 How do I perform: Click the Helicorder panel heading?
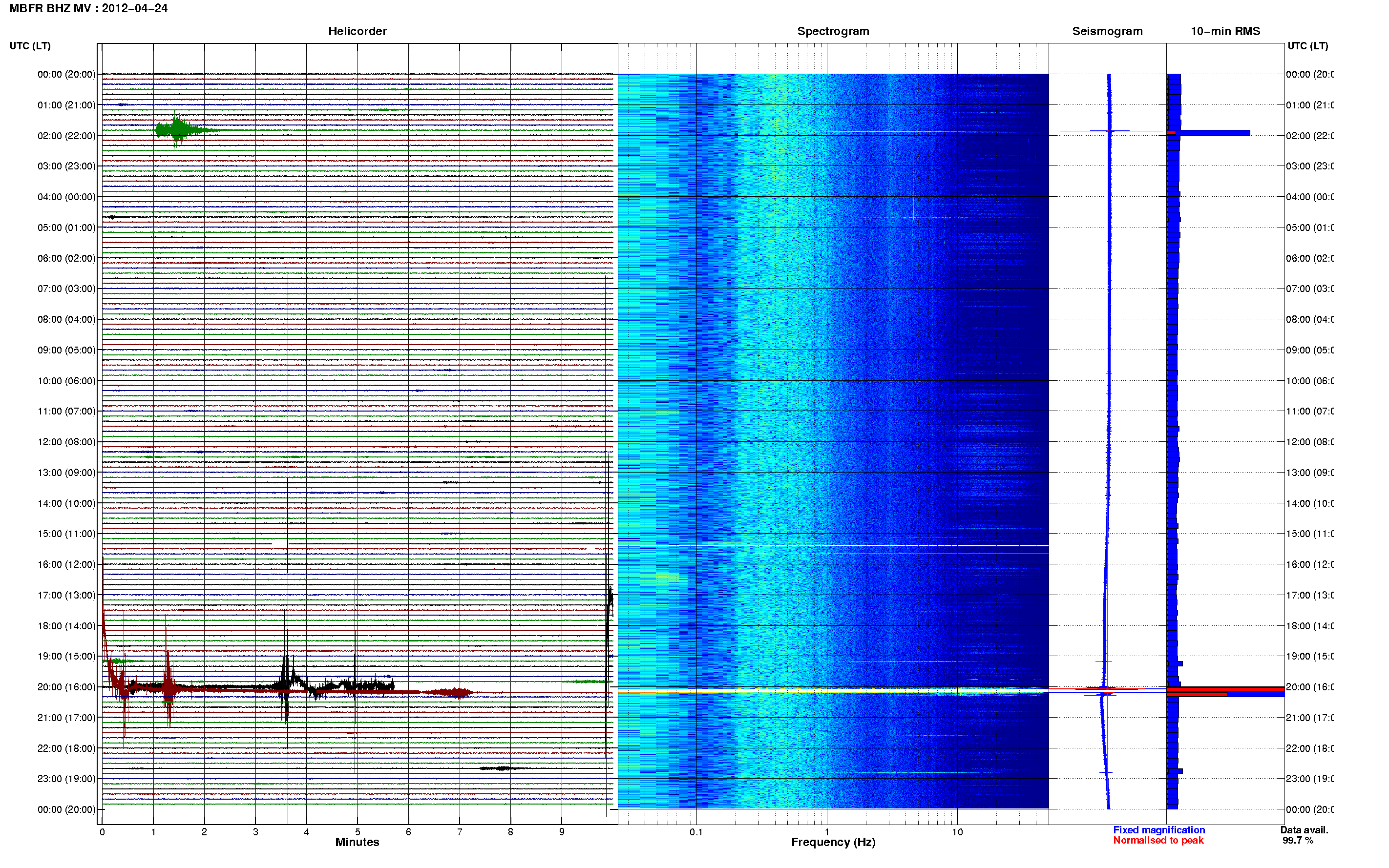pyautogui.click(x=357, y=31)
